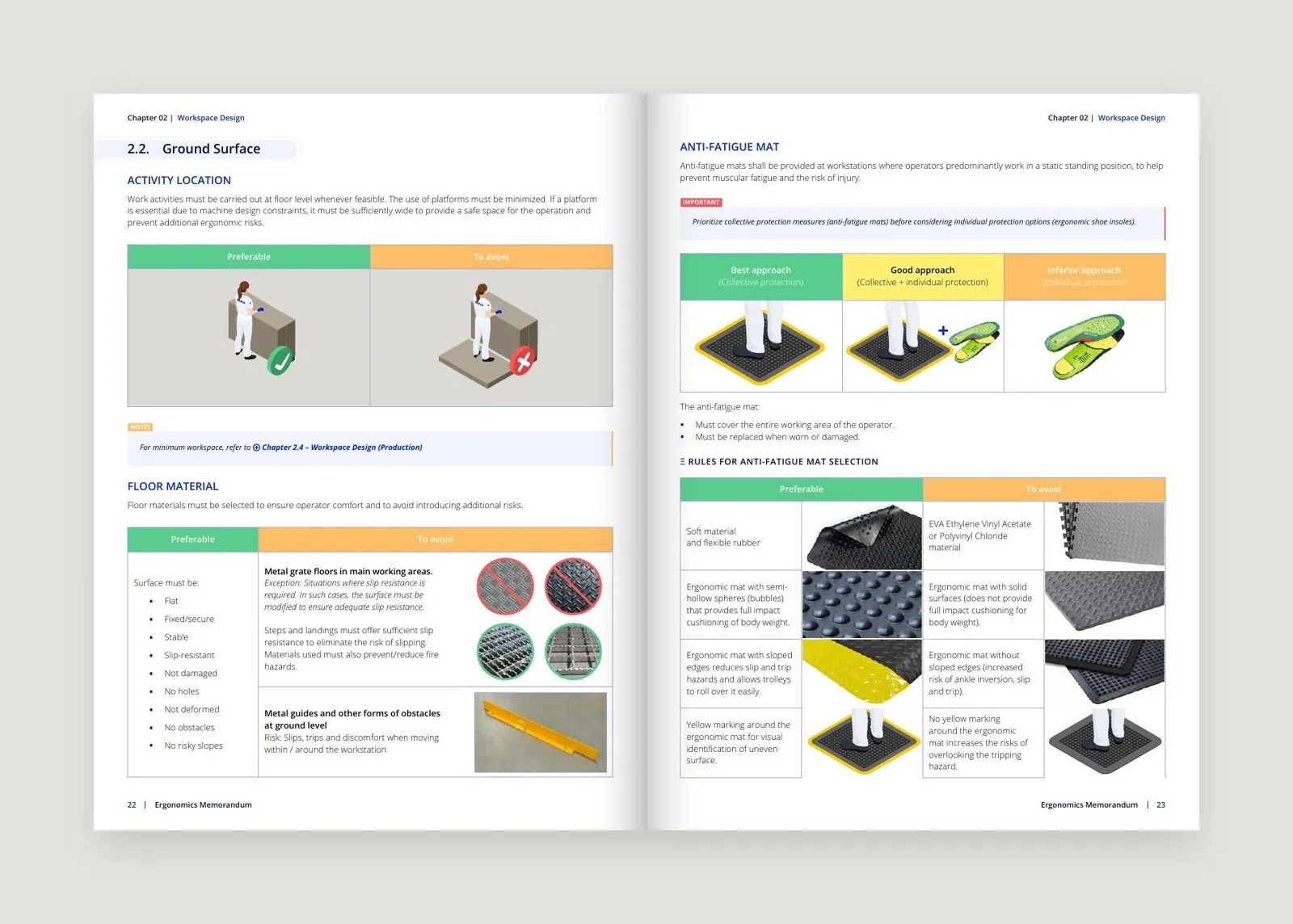This screenshot has width=1293, height=924.
Task: Click the Slip-resistant bullet item
Action: pos(189,655)
